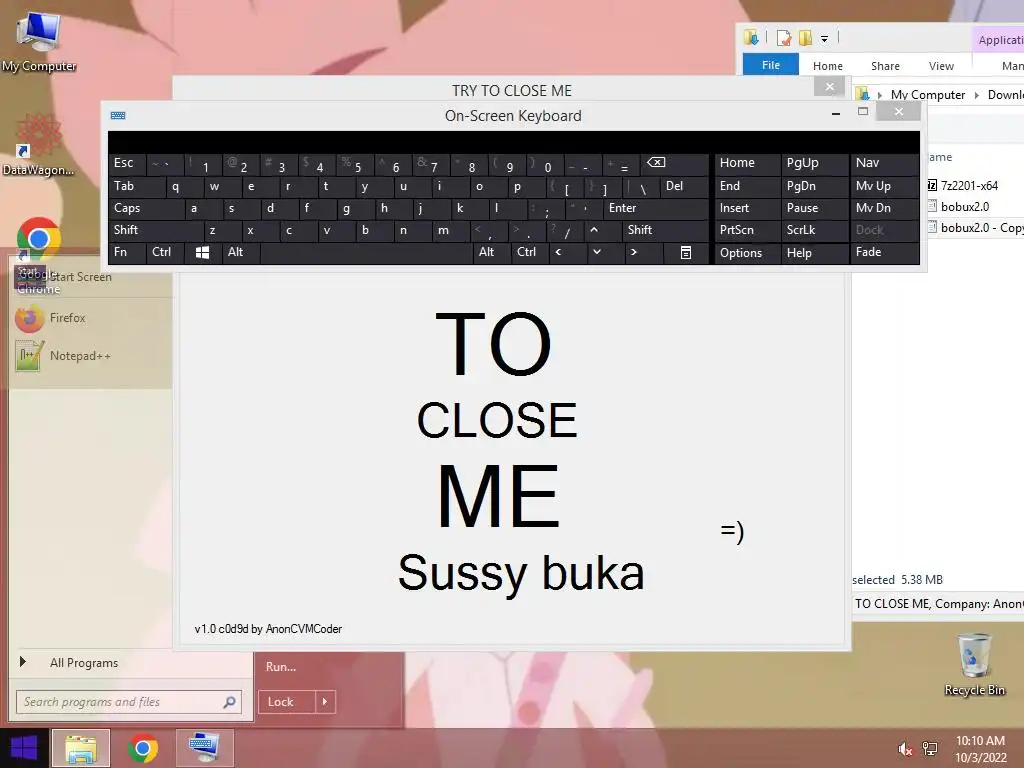The height and width of the screenshot is (768, 1024).
Task: Click the Explorer new folder toolbar icon
Action: pyautogui.click(x=805, y=39)
